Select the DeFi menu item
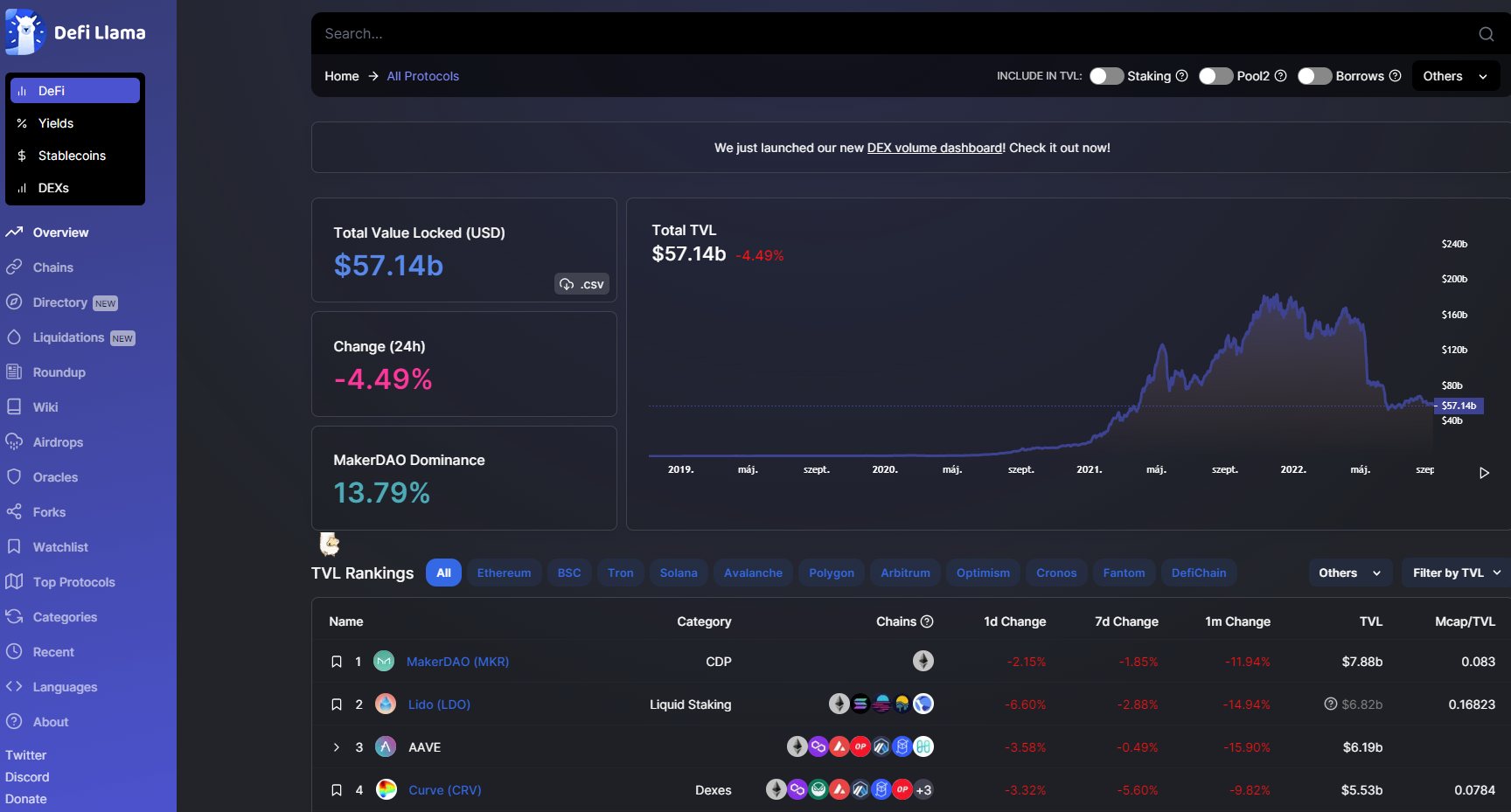Screen dimensions: 1511x812 point(75,91)
